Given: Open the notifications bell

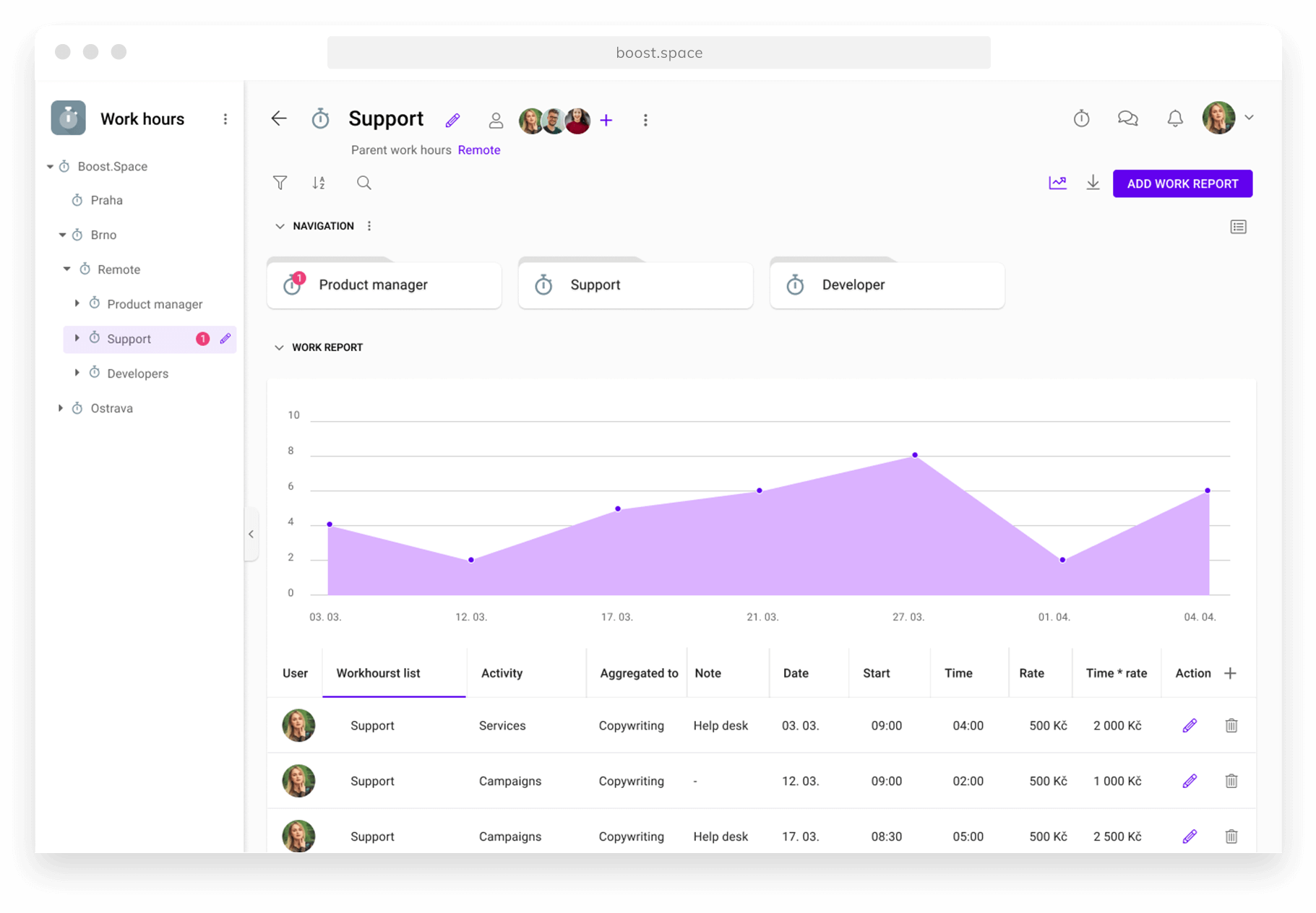Looking at the screenshot, I should pos(1174,118).
